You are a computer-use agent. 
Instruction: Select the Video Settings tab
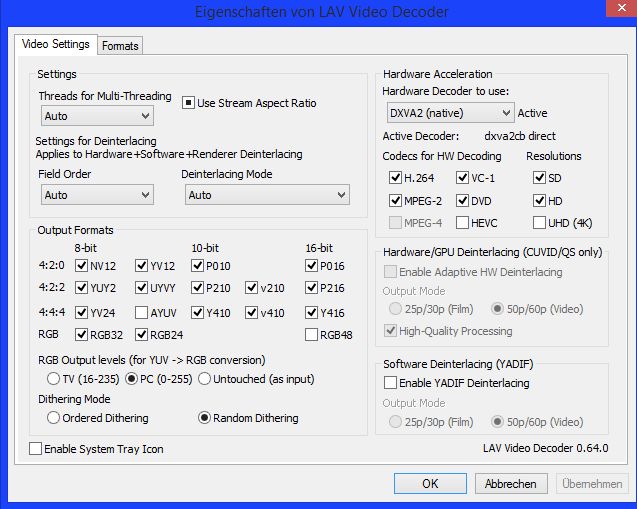tap(56, 44)
